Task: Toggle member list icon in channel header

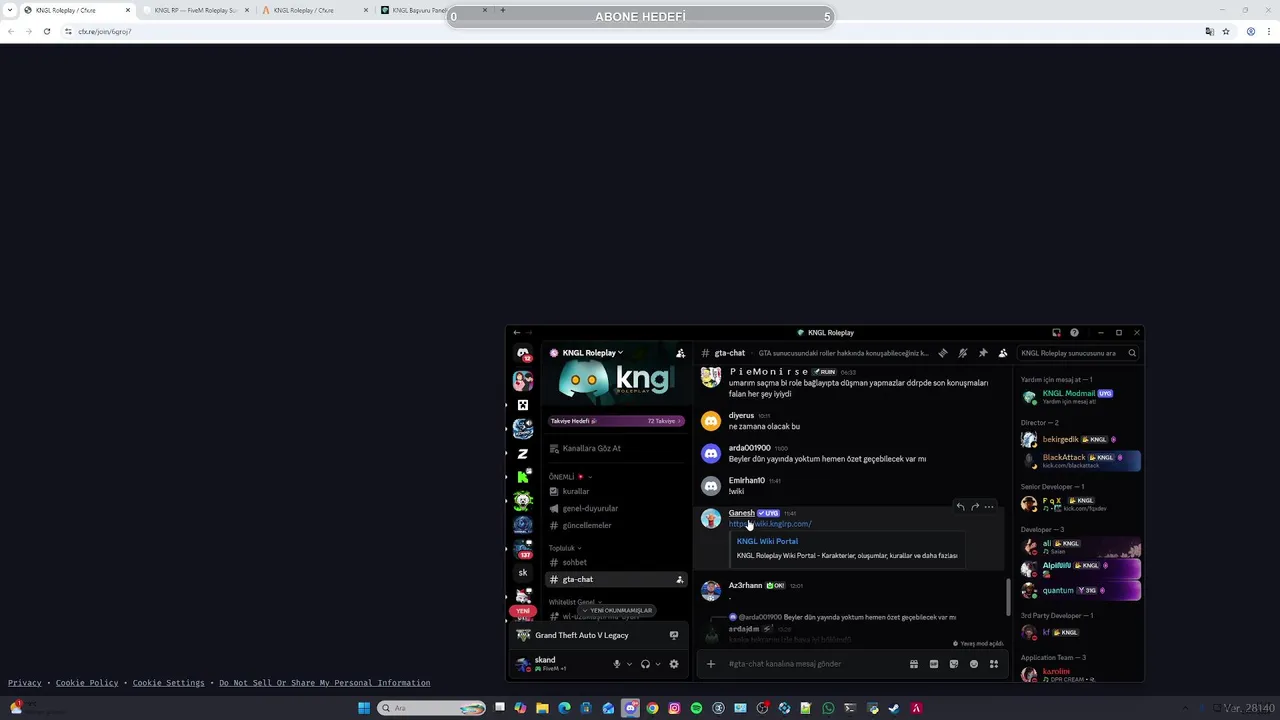Action: point(1003,353)
